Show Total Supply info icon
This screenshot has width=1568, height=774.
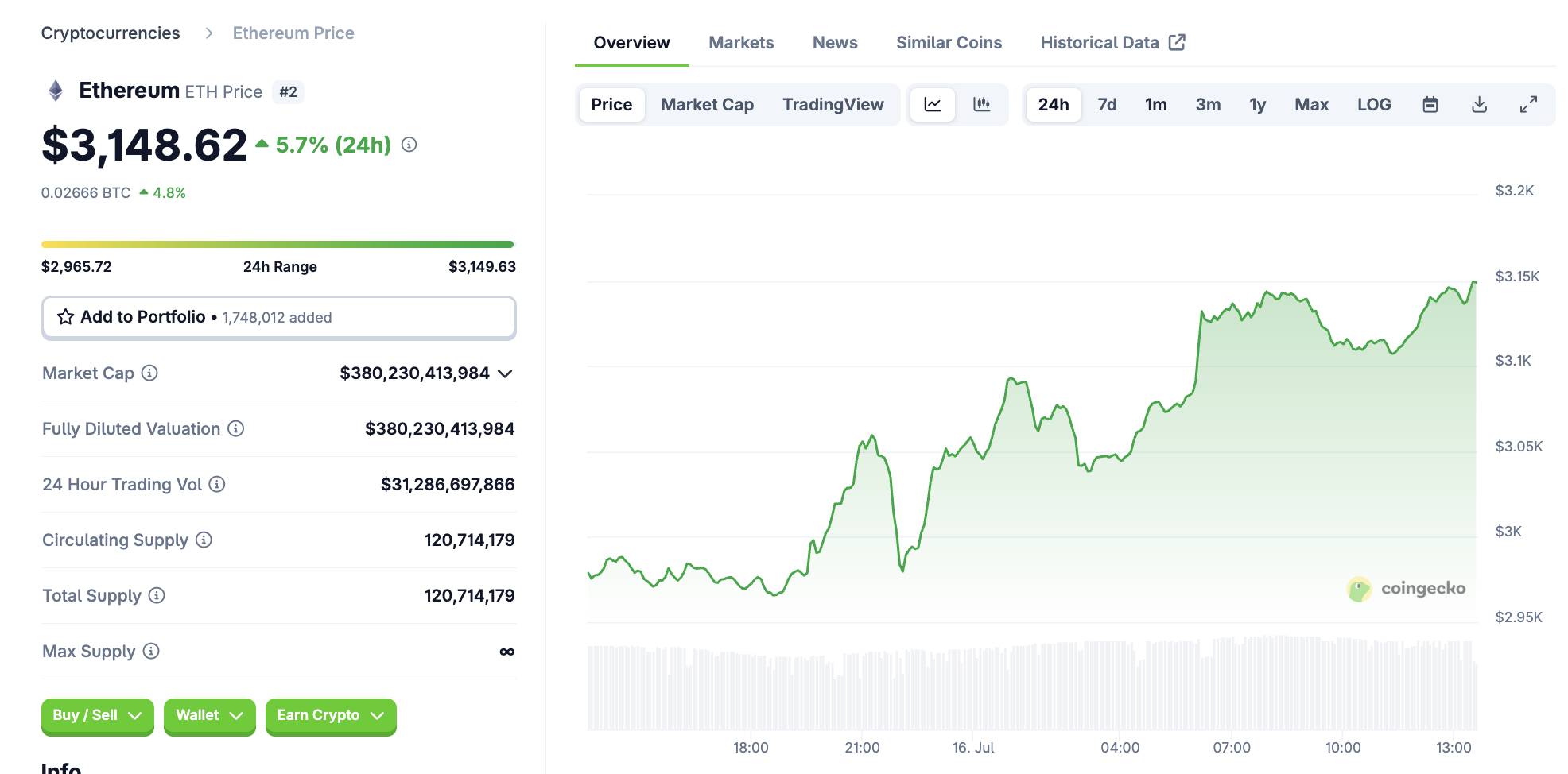coord(157,595)
